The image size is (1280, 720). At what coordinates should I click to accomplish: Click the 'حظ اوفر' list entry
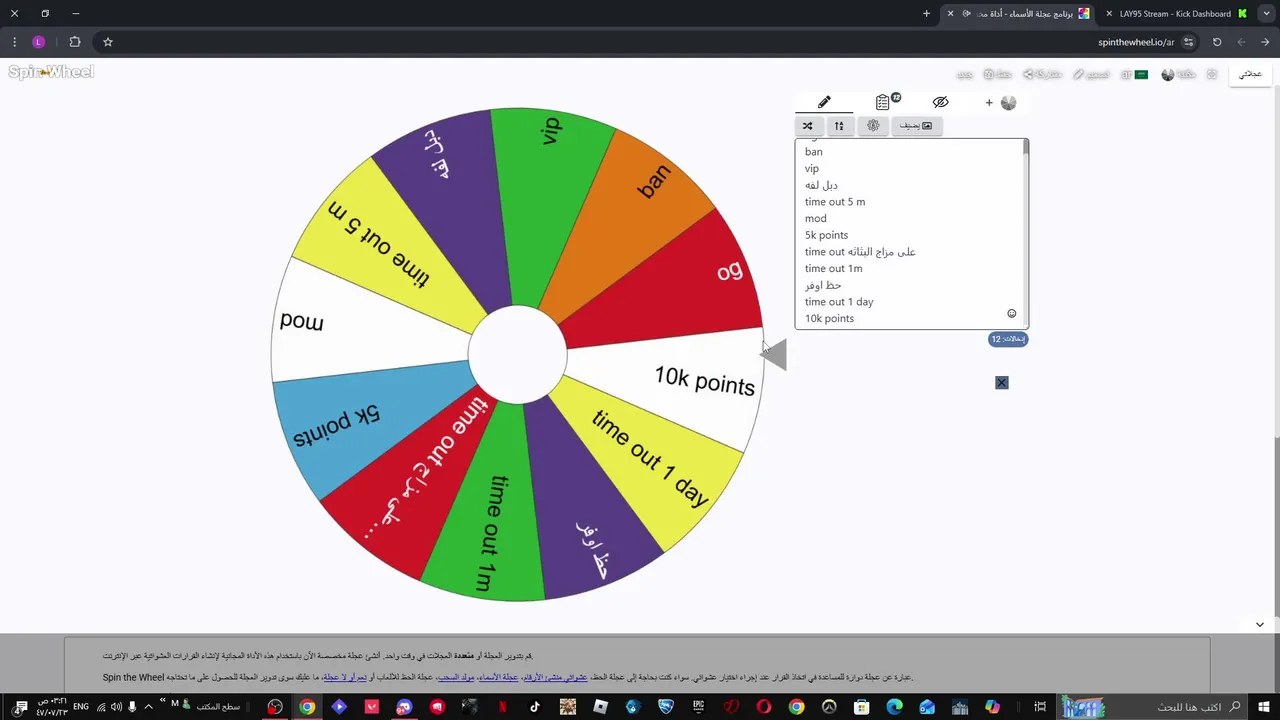(823, 285)
